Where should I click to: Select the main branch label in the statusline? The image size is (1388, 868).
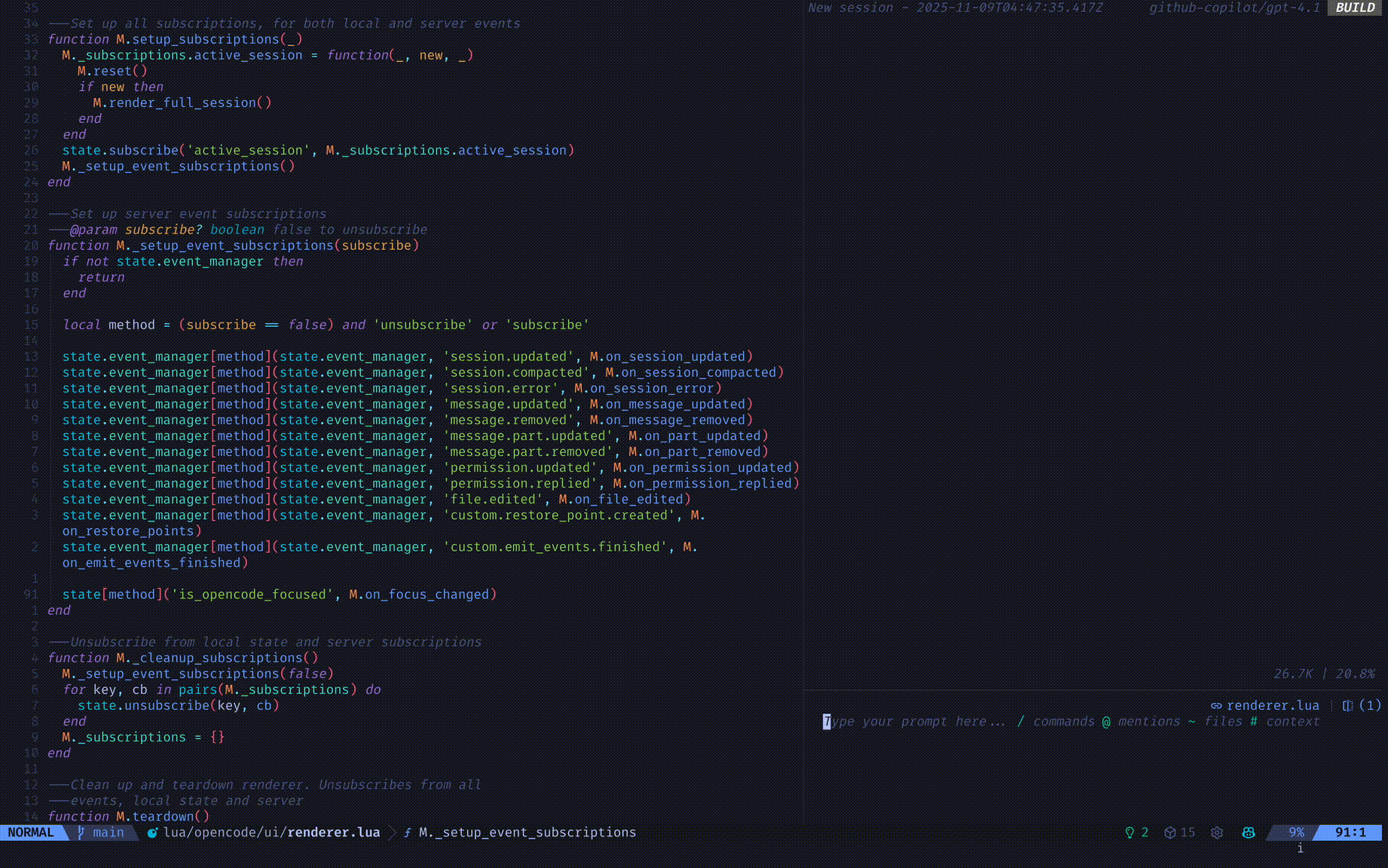tap(108, 833)
